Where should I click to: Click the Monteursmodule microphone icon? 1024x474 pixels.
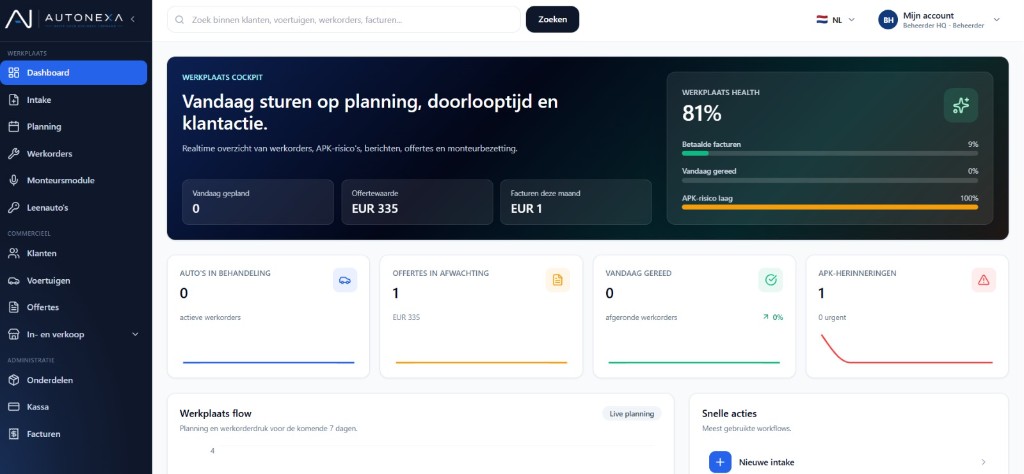pos(14,180)
